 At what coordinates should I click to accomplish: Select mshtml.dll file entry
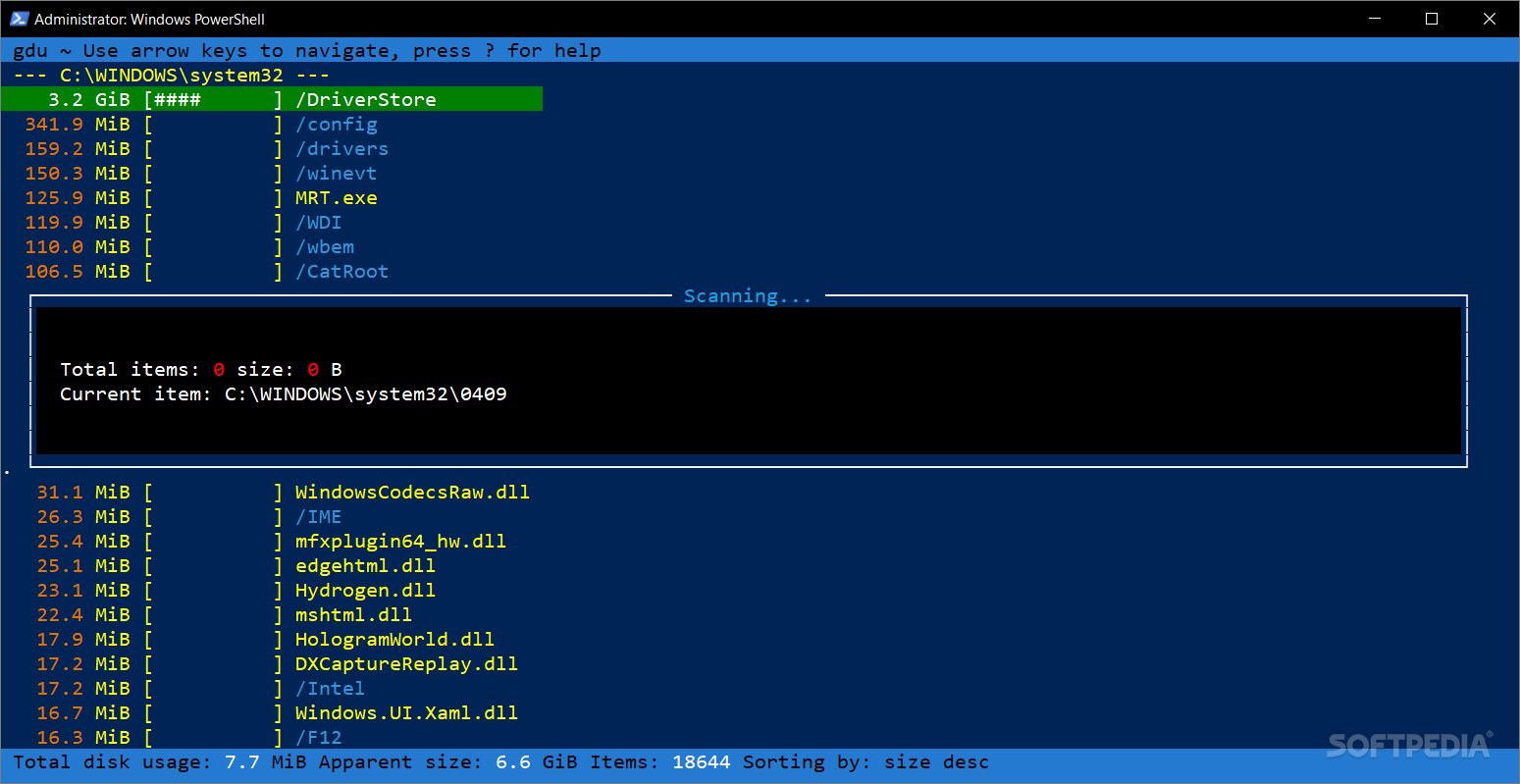(353, 614)
